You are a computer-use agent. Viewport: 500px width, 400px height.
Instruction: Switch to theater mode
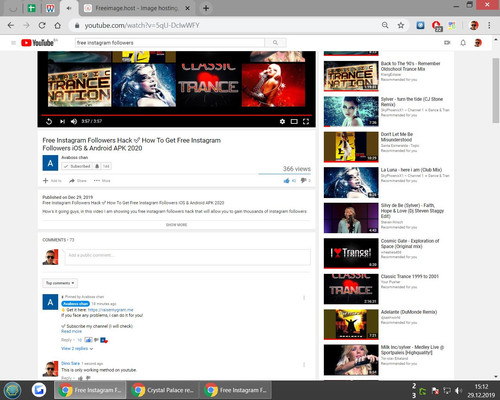click(294, 121)
